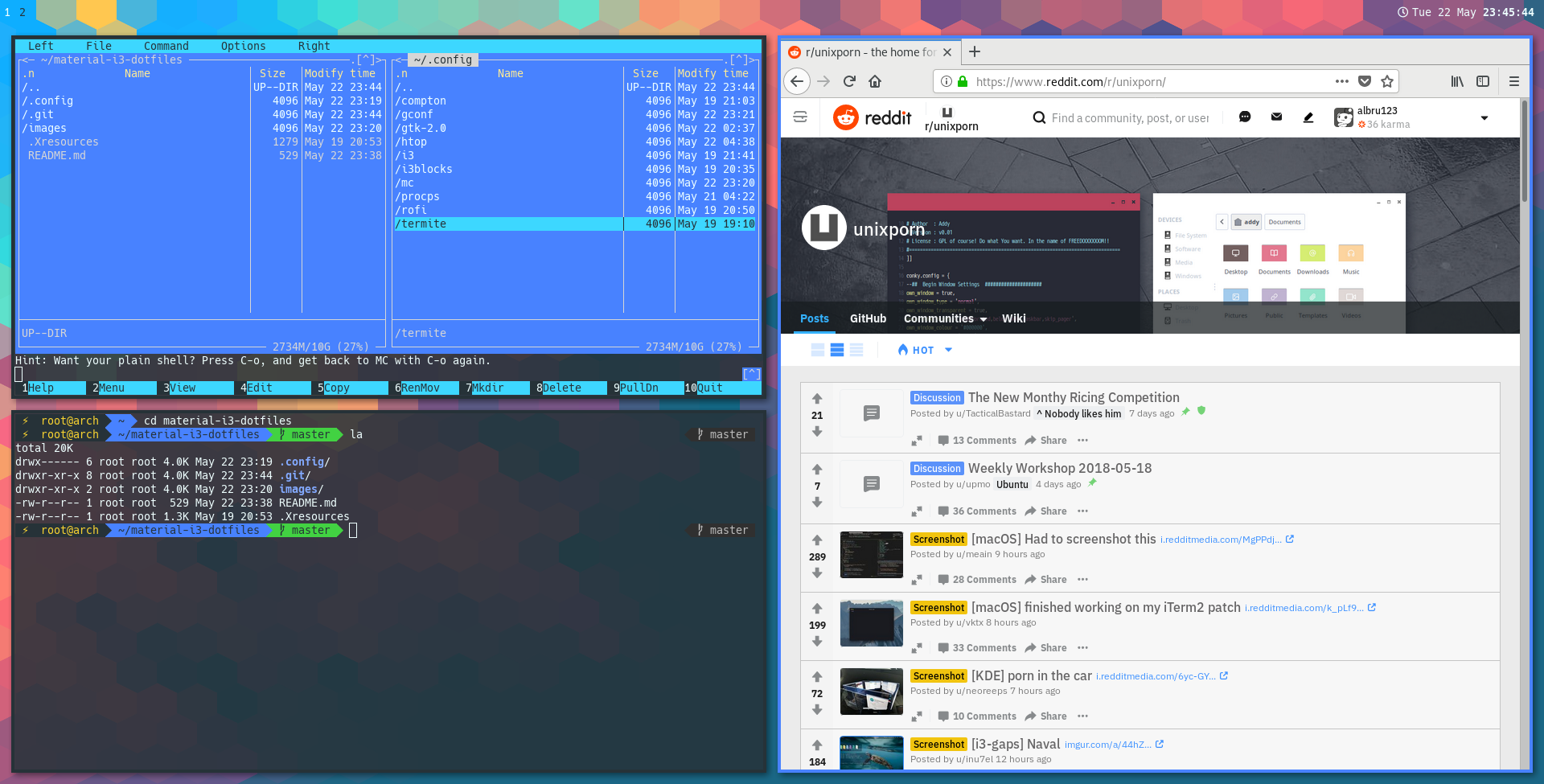Open albru123 user account dropdown
The image size is (1544, 784).
pos(1411,117)
